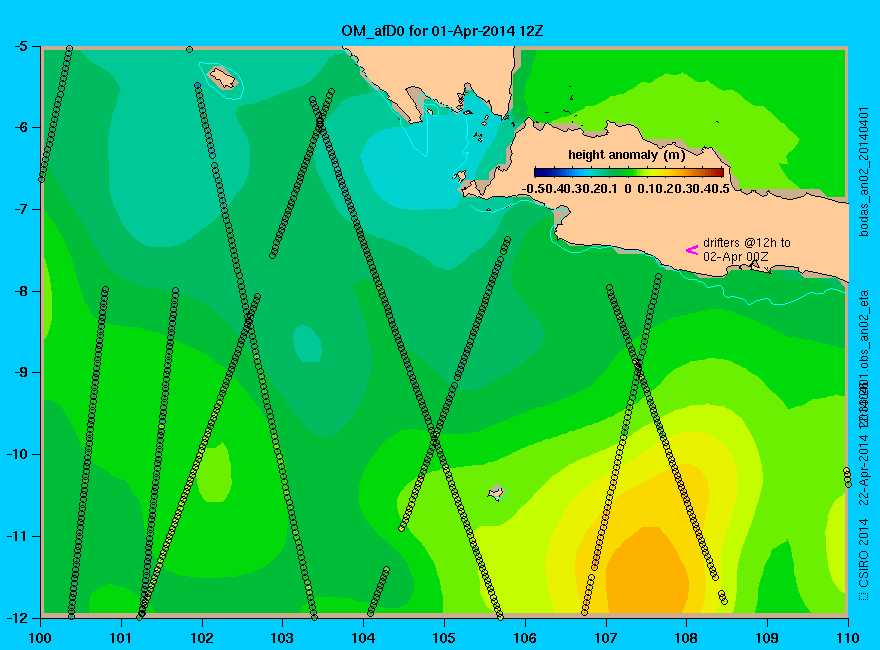Click the observation circles at the 110E edge
The image size is (880, 650).
tap(847, 477)
